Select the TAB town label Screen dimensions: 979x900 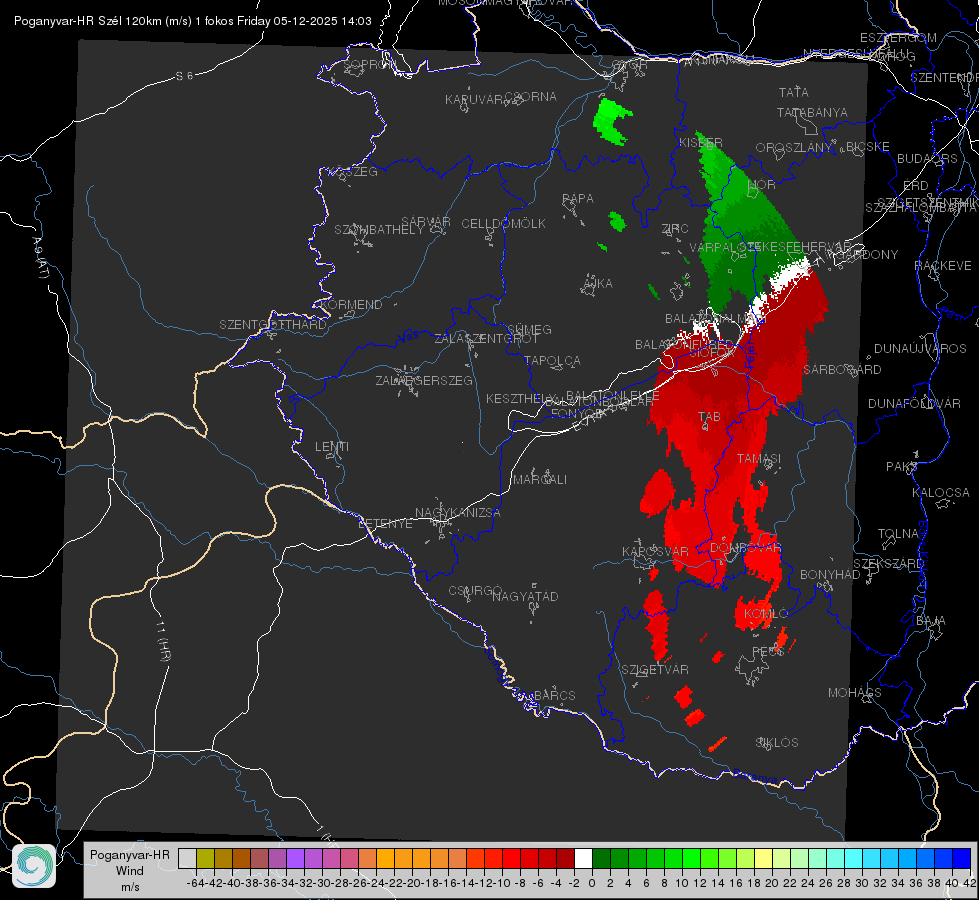(709, 417)
